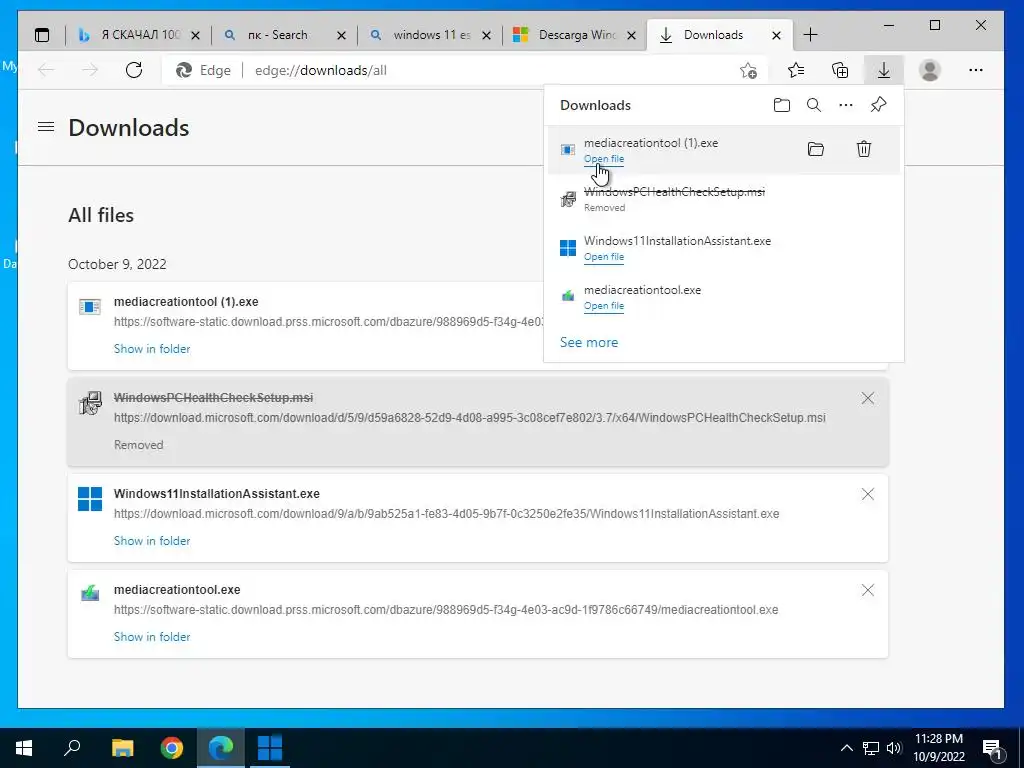The image size is (1024, 768).
Task: Open taskbar search magnifier
Action: (x=72, y=747)
